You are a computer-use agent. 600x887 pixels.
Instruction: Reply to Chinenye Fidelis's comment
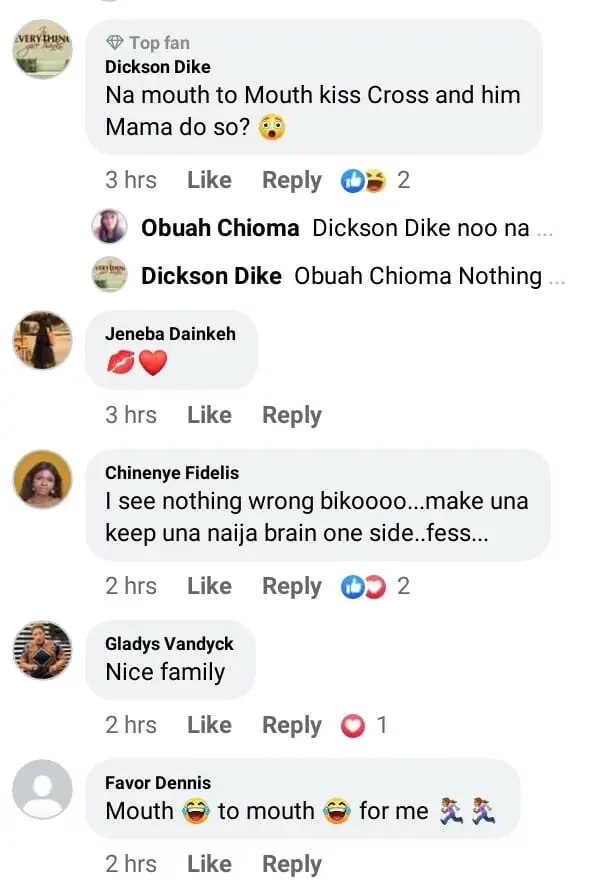pyautogui.click(x=292, y=586)
